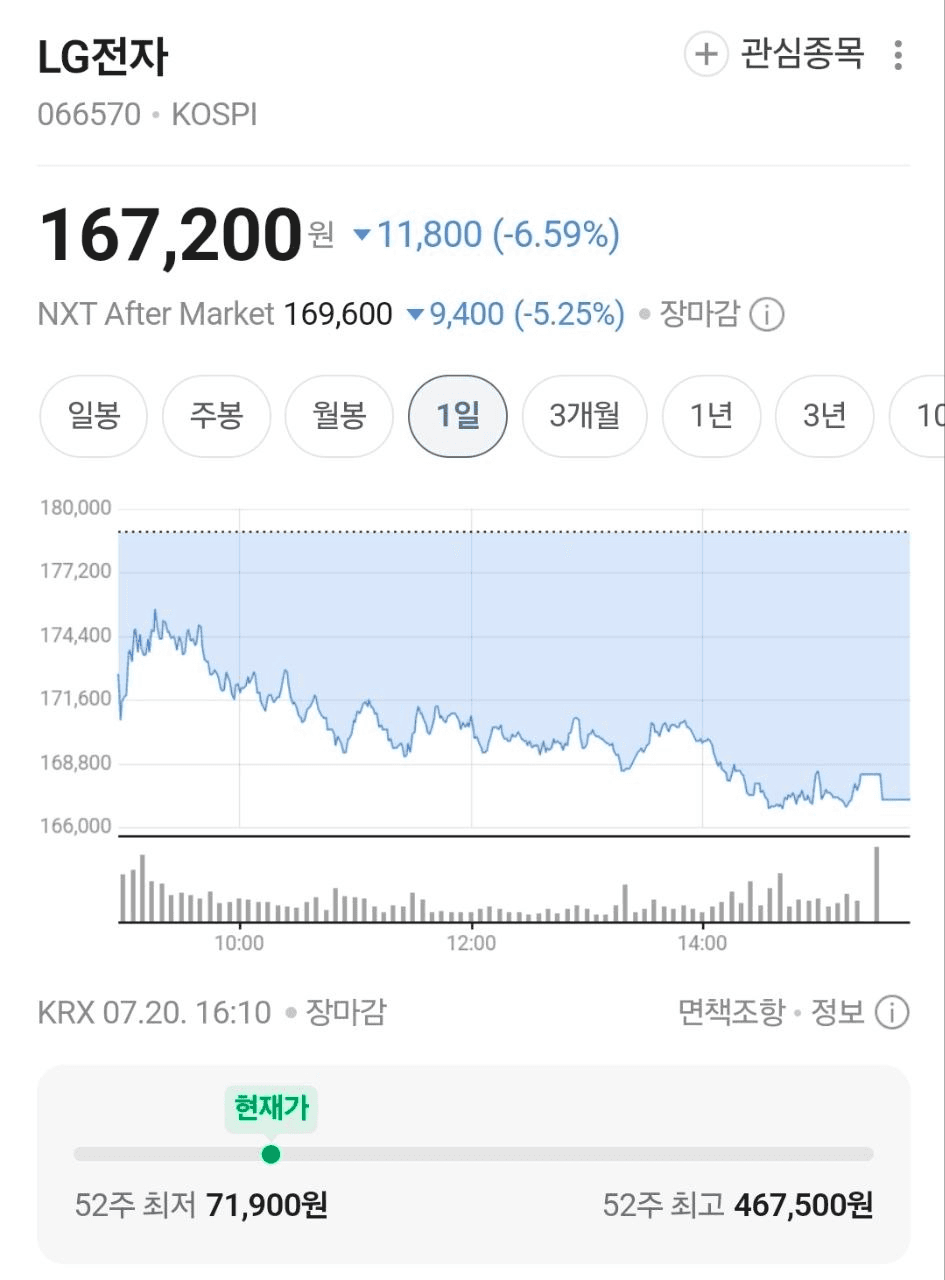Tap the partially visible 10년 tab
Image resolution: width=945 pixels, height=1280 pixels.
pyautogui.click(x=918, y=416)
